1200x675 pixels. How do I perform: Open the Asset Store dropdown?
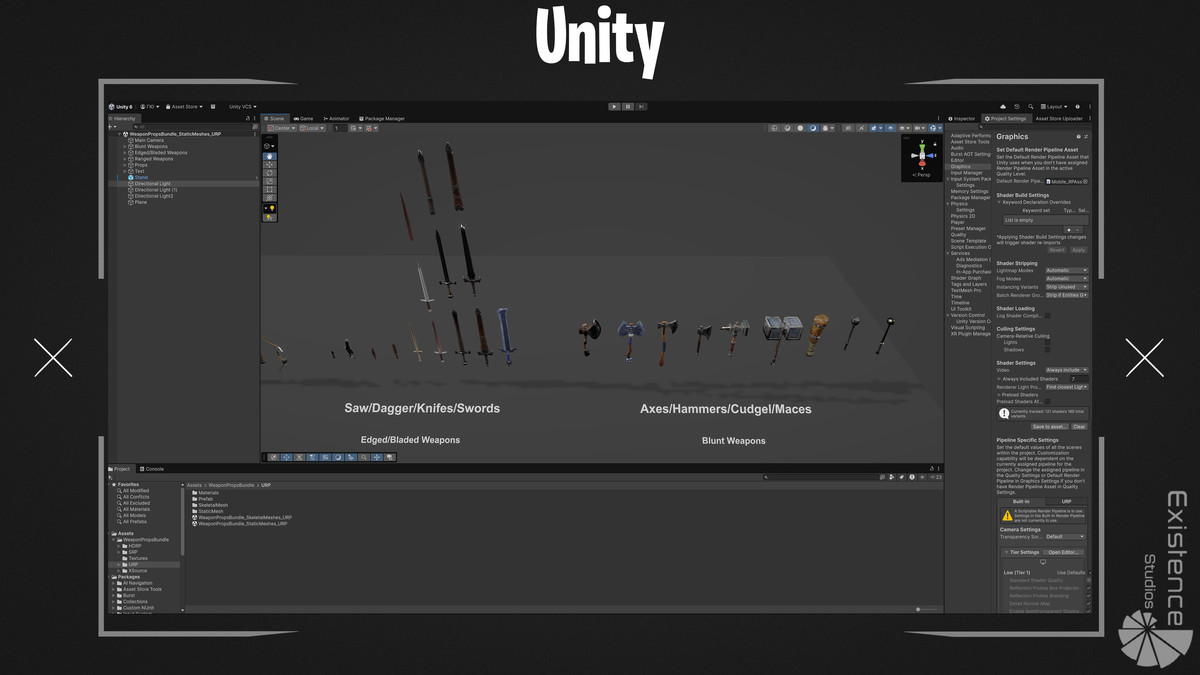184,107
